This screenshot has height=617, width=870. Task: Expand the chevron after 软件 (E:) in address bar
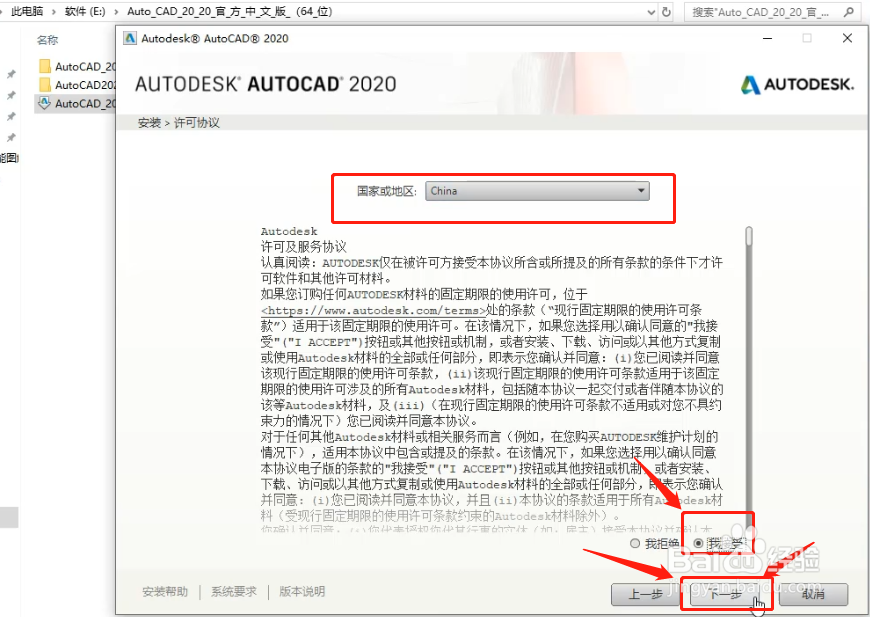[x=116, y=12]
